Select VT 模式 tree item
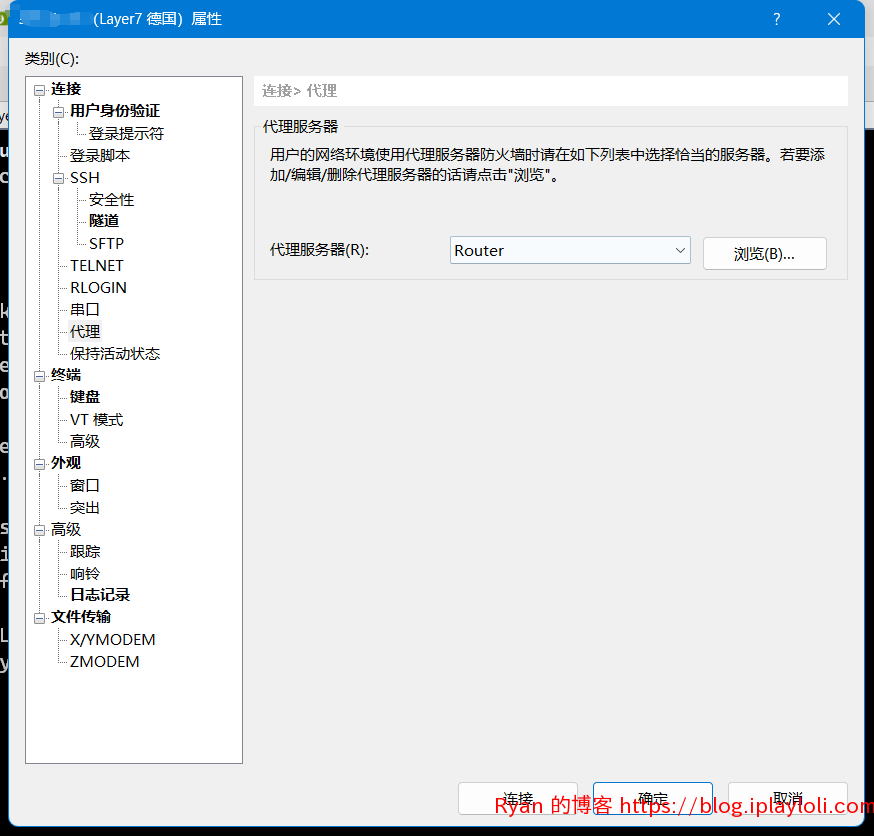The image size is (874, 836). coord(96,420)
